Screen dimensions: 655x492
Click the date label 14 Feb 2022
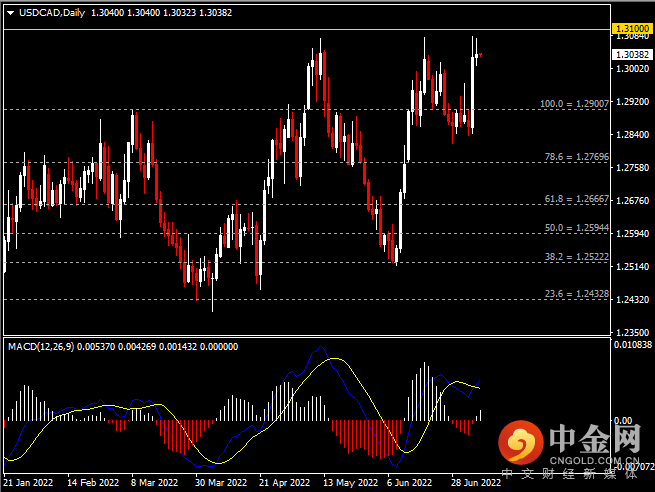click(93, 483)
